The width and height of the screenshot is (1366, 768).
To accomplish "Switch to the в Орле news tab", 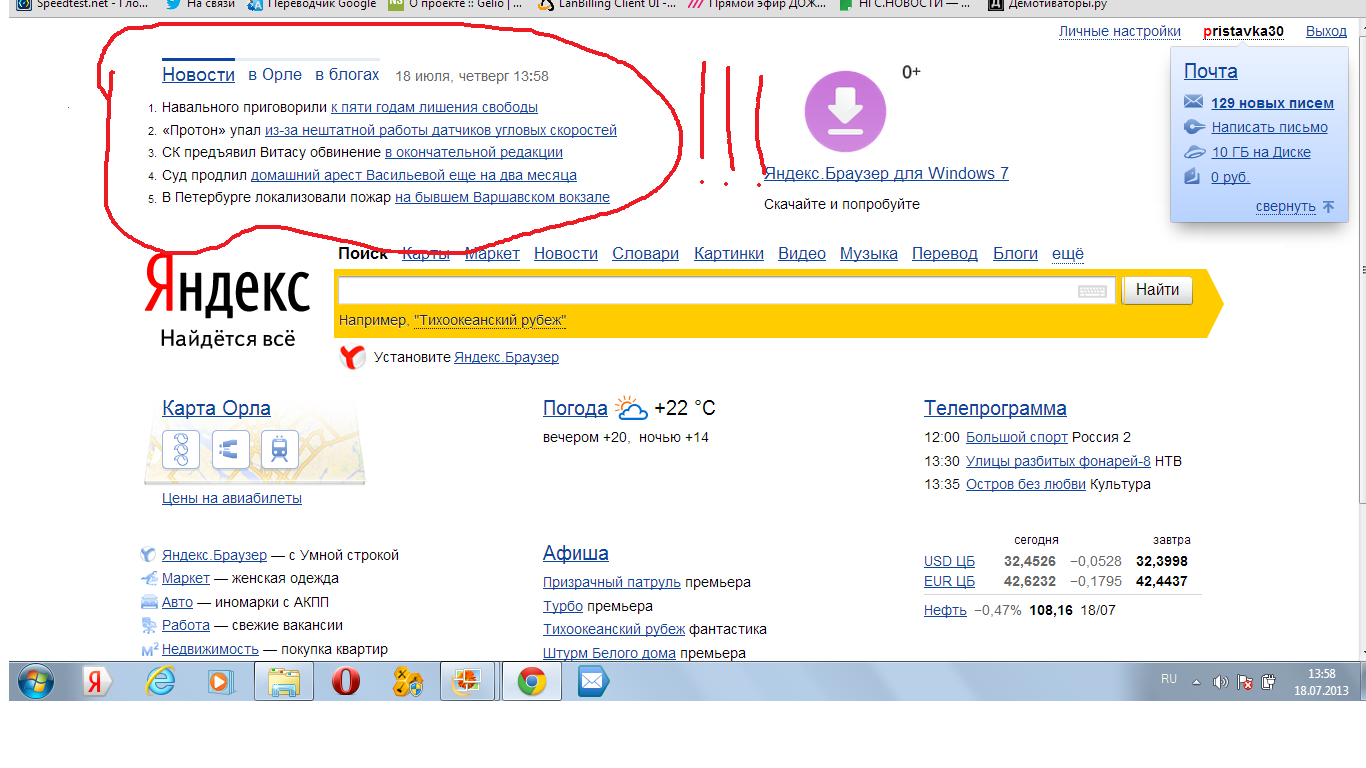I will [x=274, y=75].
